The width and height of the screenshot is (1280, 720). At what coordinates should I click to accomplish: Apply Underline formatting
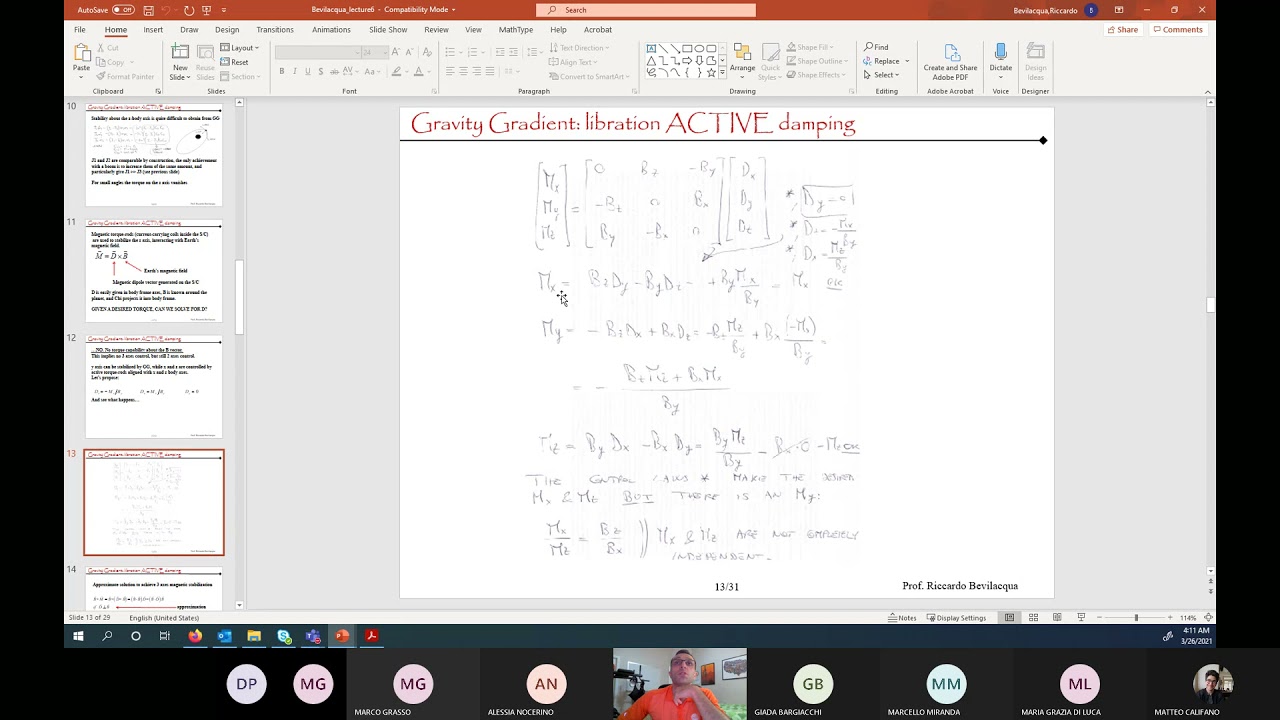coord(307,72)
